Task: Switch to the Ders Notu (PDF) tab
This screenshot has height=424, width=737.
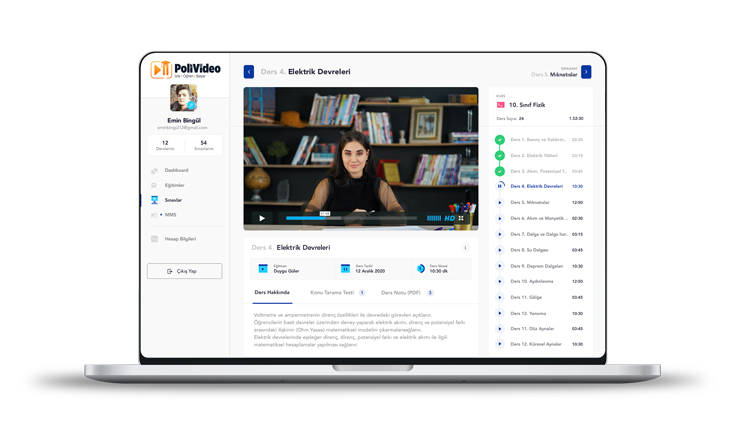Action: 402,293
